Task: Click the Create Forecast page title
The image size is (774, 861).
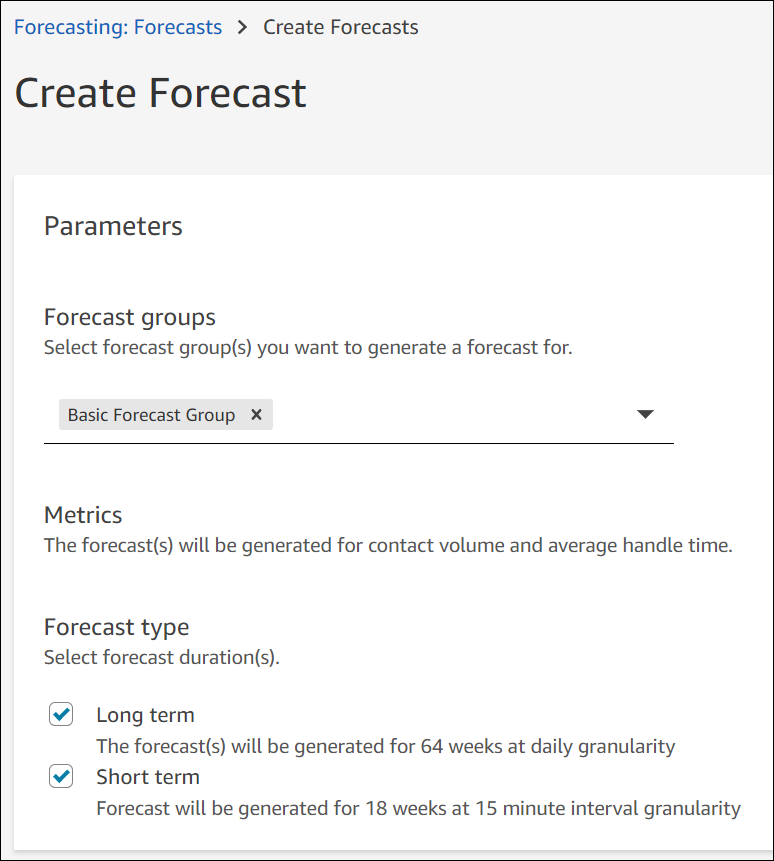Action: [160, 93]
